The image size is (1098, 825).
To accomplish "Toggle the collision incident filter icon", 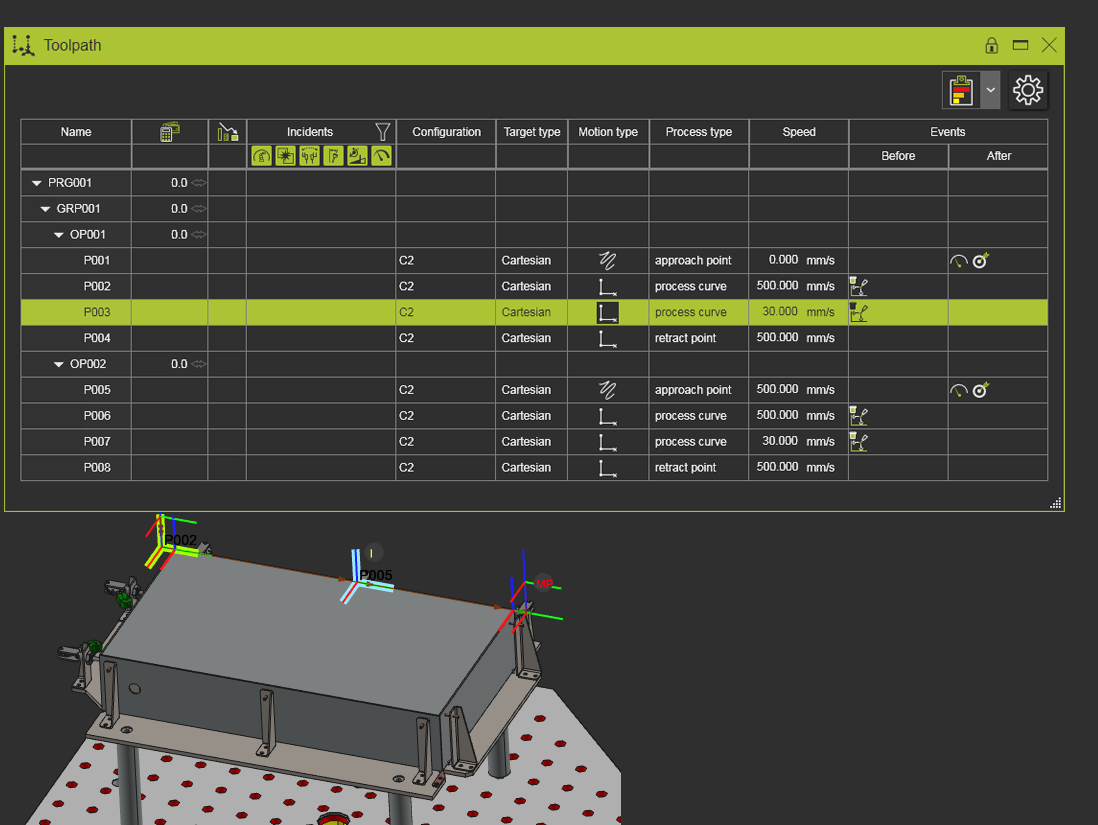I will coord(285,155).
